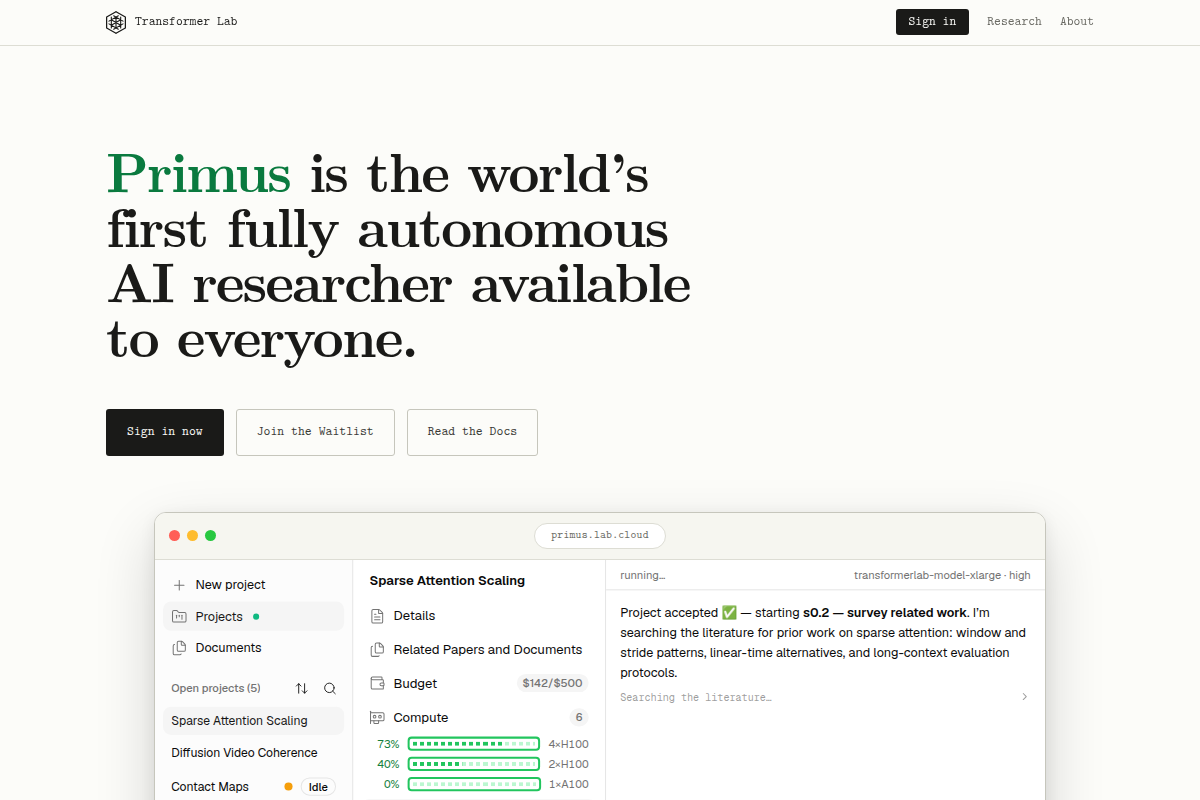Click the Compute count badge 6
Viewport: 1200px width, 800px height.
578,718
